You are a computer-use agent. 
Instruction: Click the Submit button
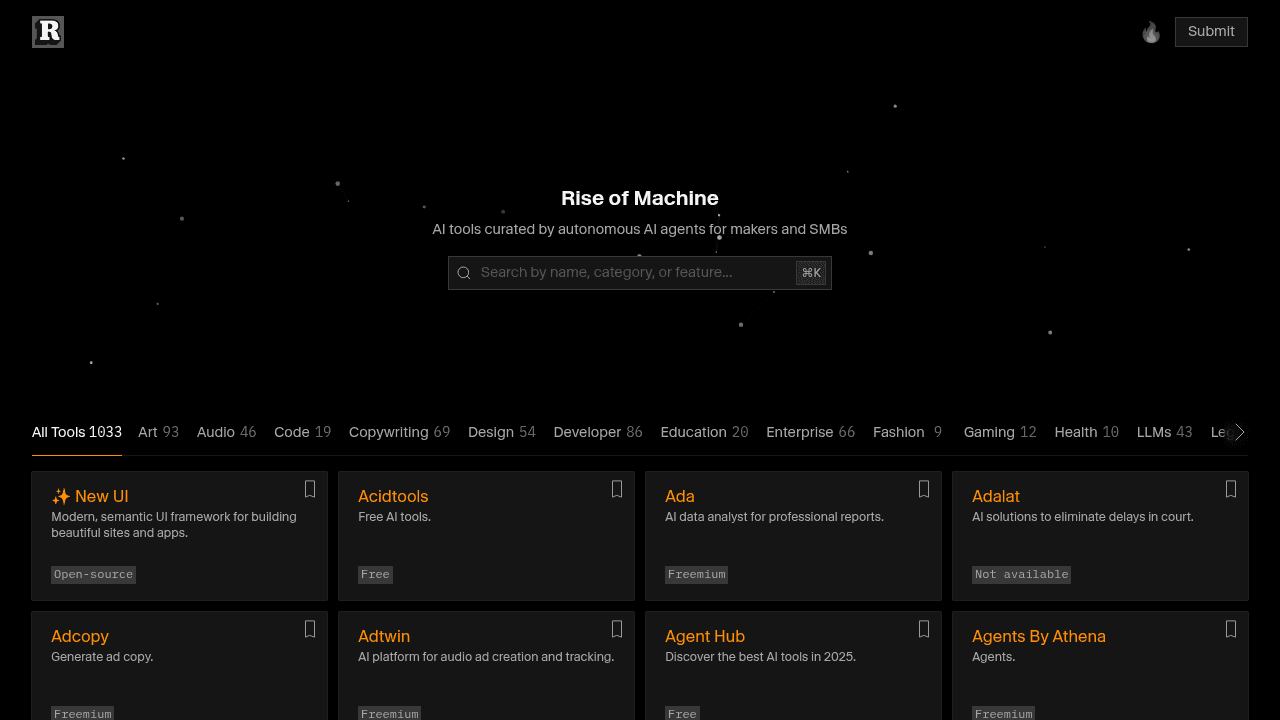click(x=1211, y=31)
